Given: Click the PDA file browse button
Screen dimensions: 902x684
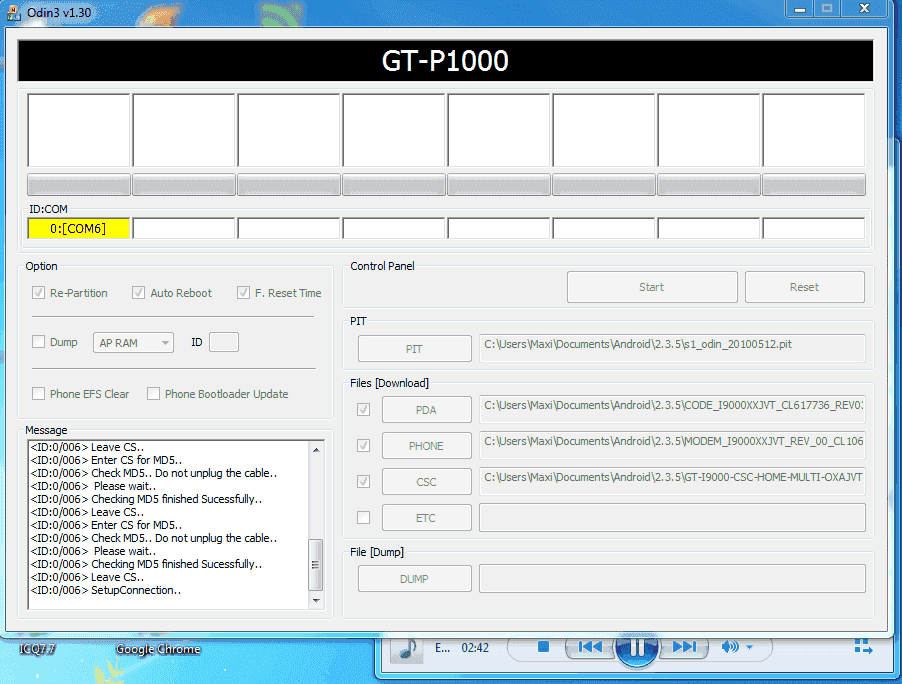Looking at the screenshot, I should pyautogui.click(x=426, y=410).
